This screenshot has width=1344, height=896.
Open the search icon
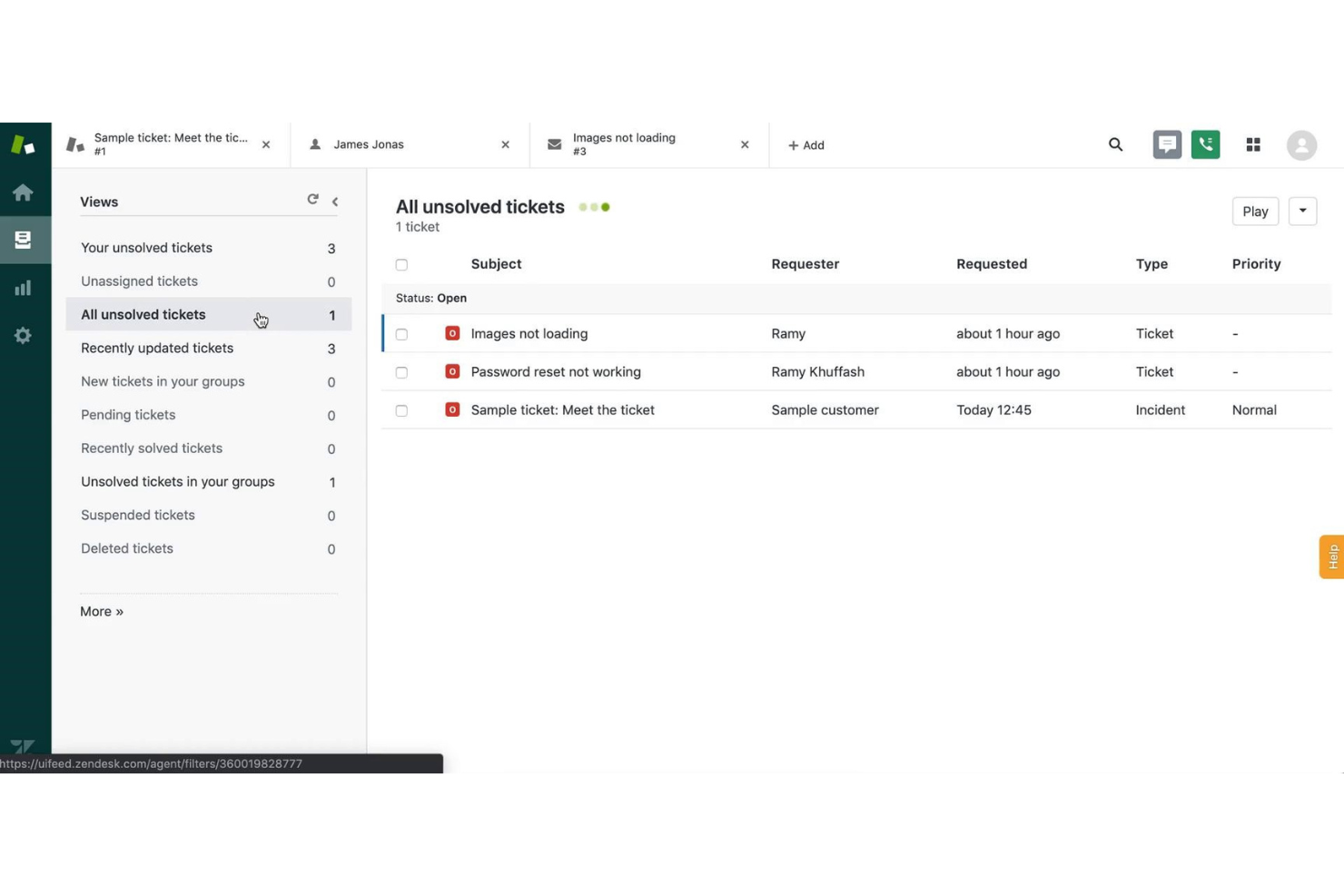click(x=1115, y=144)
